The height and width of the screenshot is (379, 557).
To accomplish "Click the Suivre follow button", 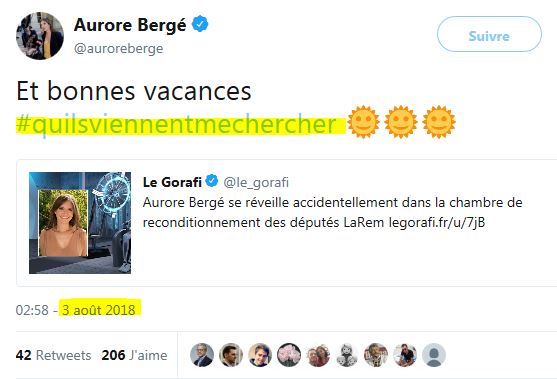I will 489,34.
